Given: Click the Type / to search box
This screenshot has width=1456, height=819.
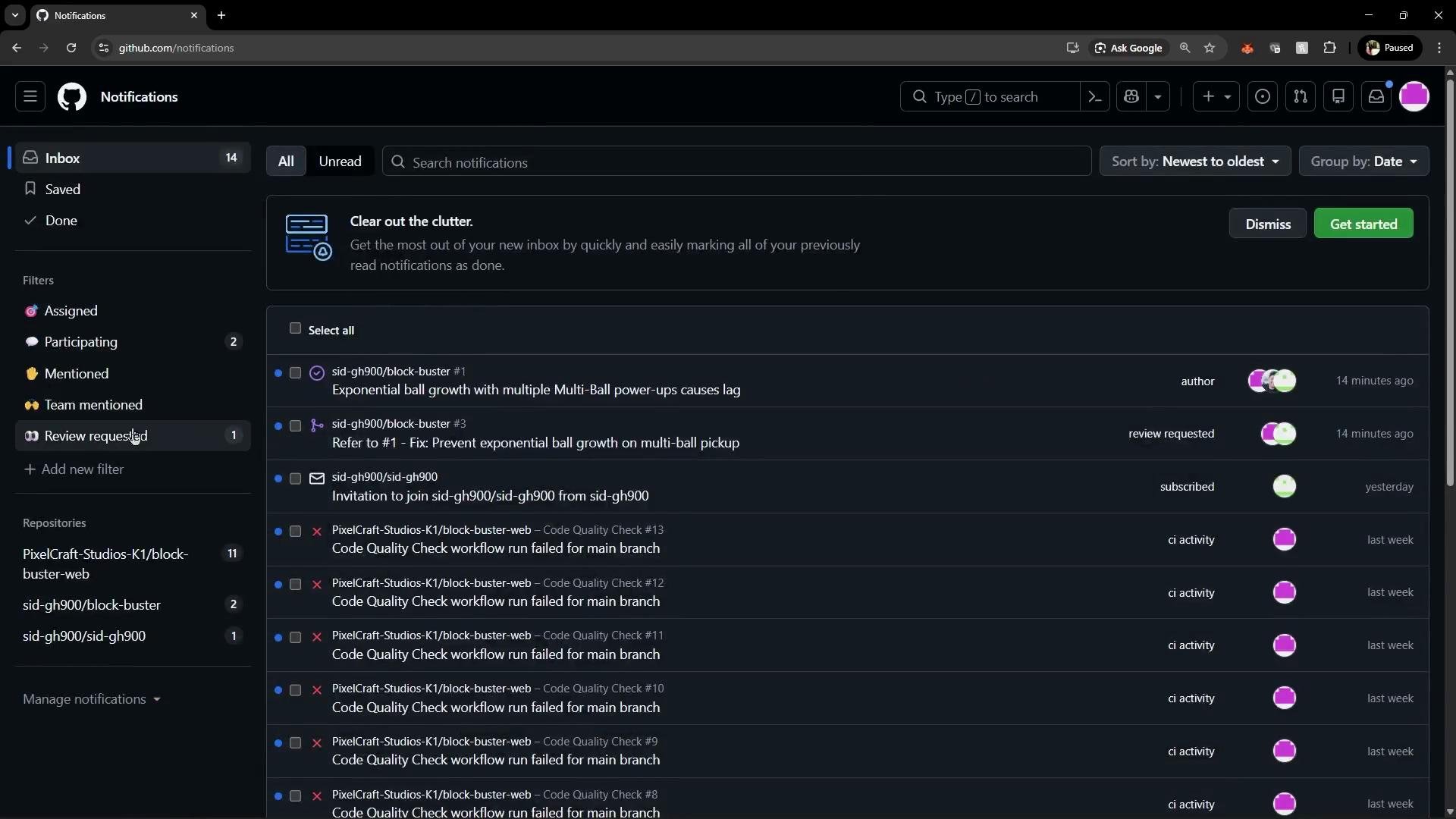Looking at the screenshot, I should pyautogui.click(x=990, y=97).
